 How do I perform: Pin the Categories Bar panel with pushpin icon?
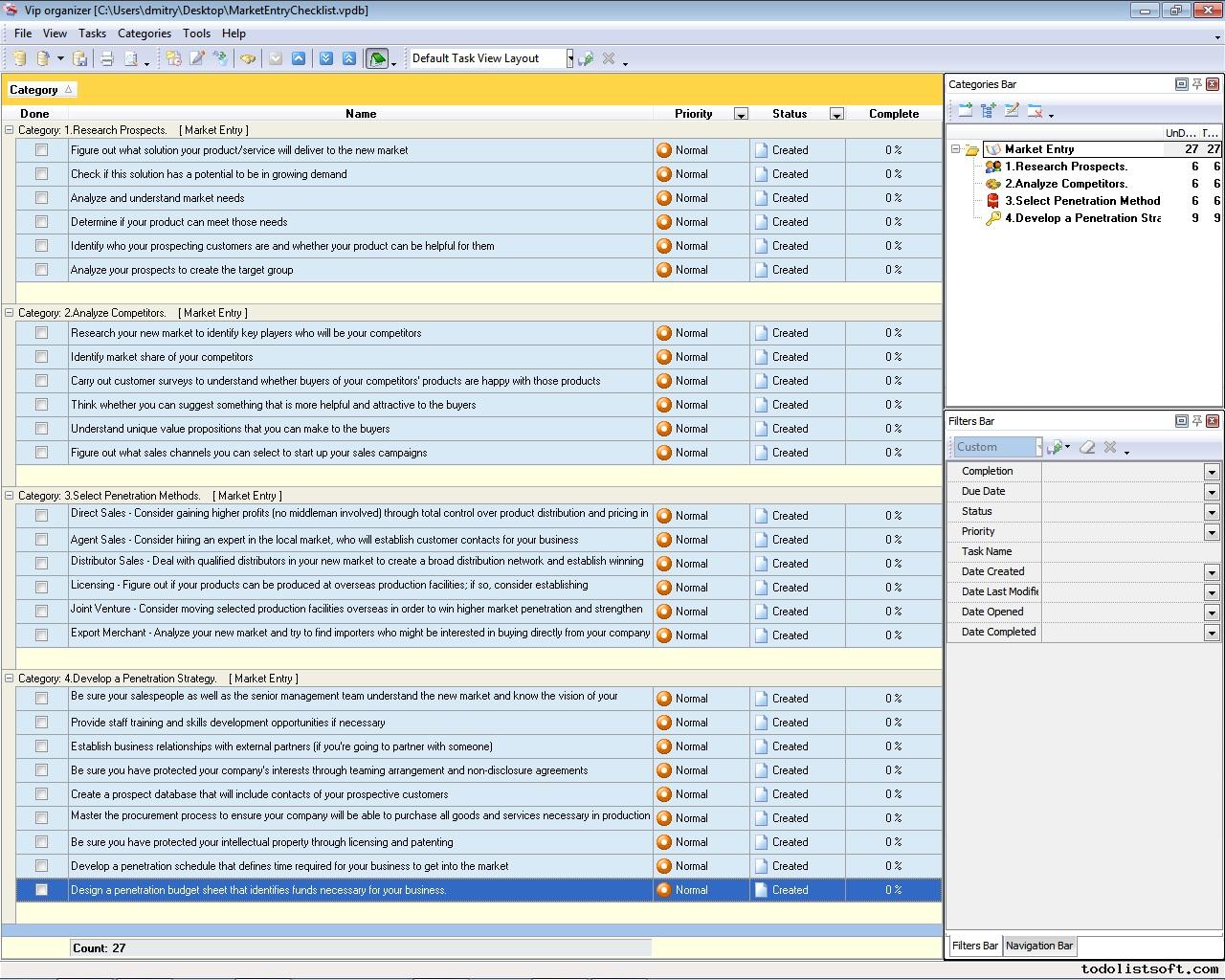(1196, 84)
